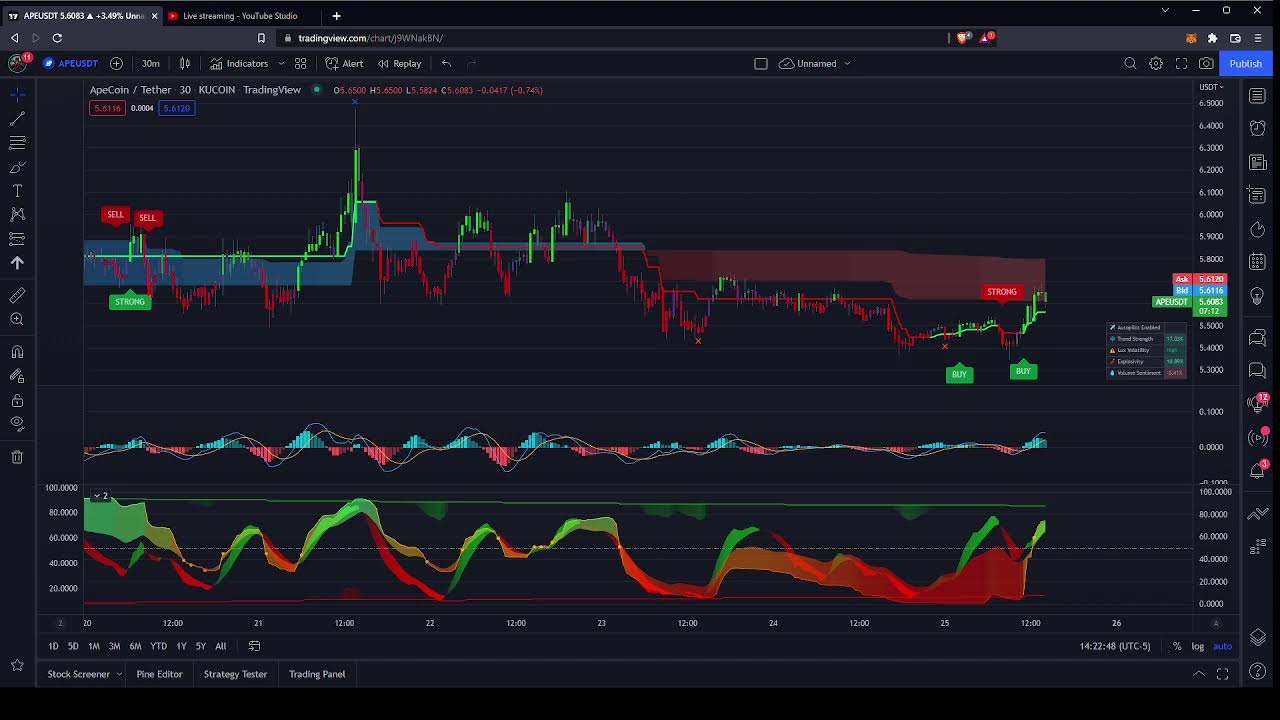Open the Trading Panel tab
Screen dimensions: 1280x720
click(317, 674)
